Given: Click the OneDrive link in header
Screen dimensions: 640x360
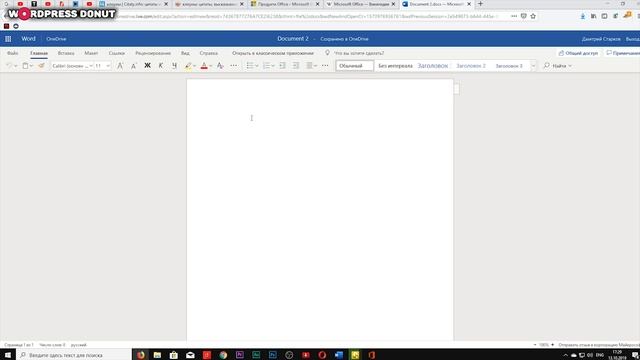Looking at the screenshot, I should point(56,39).
